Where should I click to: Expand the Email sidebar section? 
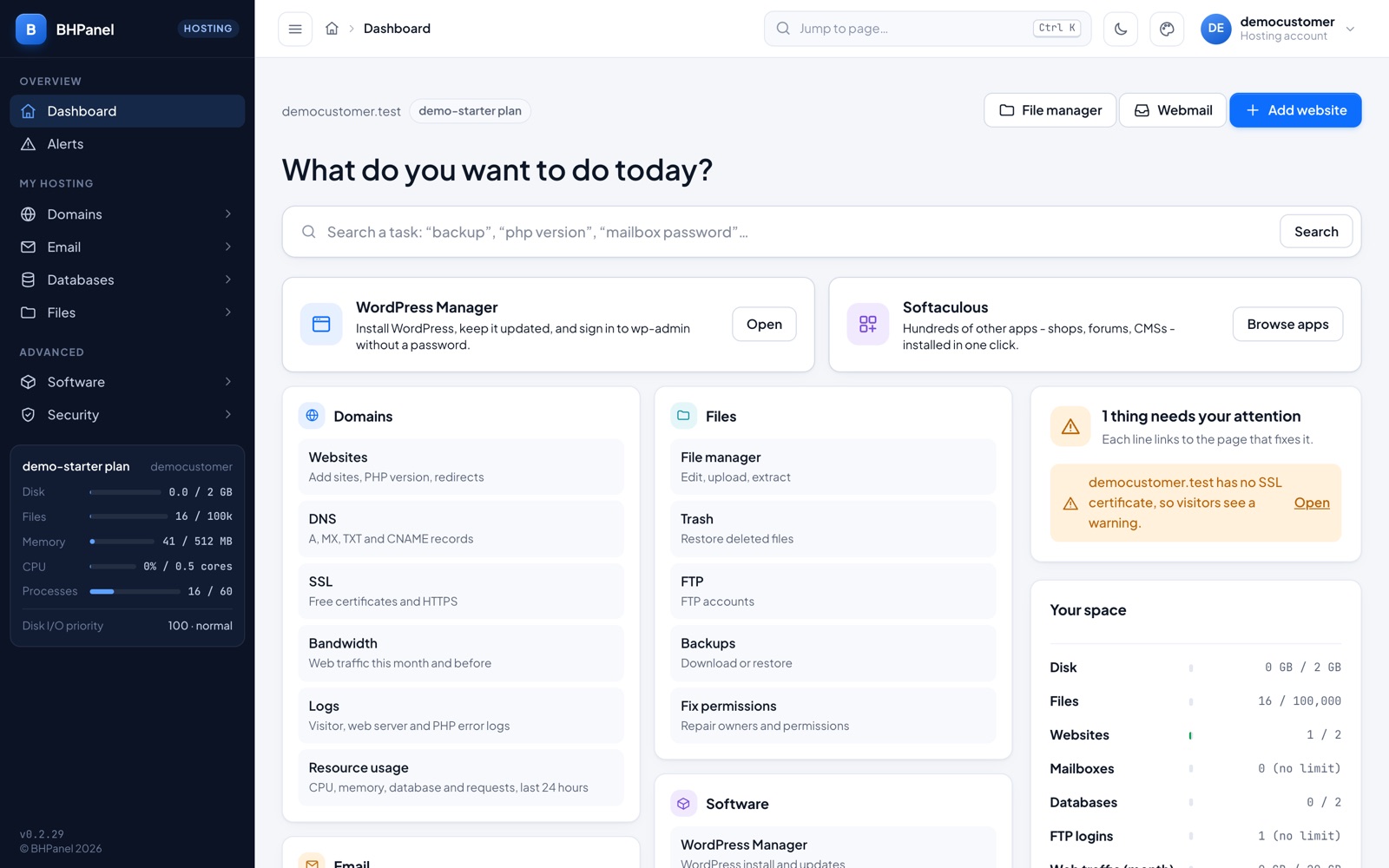click(x=128, y=247)
